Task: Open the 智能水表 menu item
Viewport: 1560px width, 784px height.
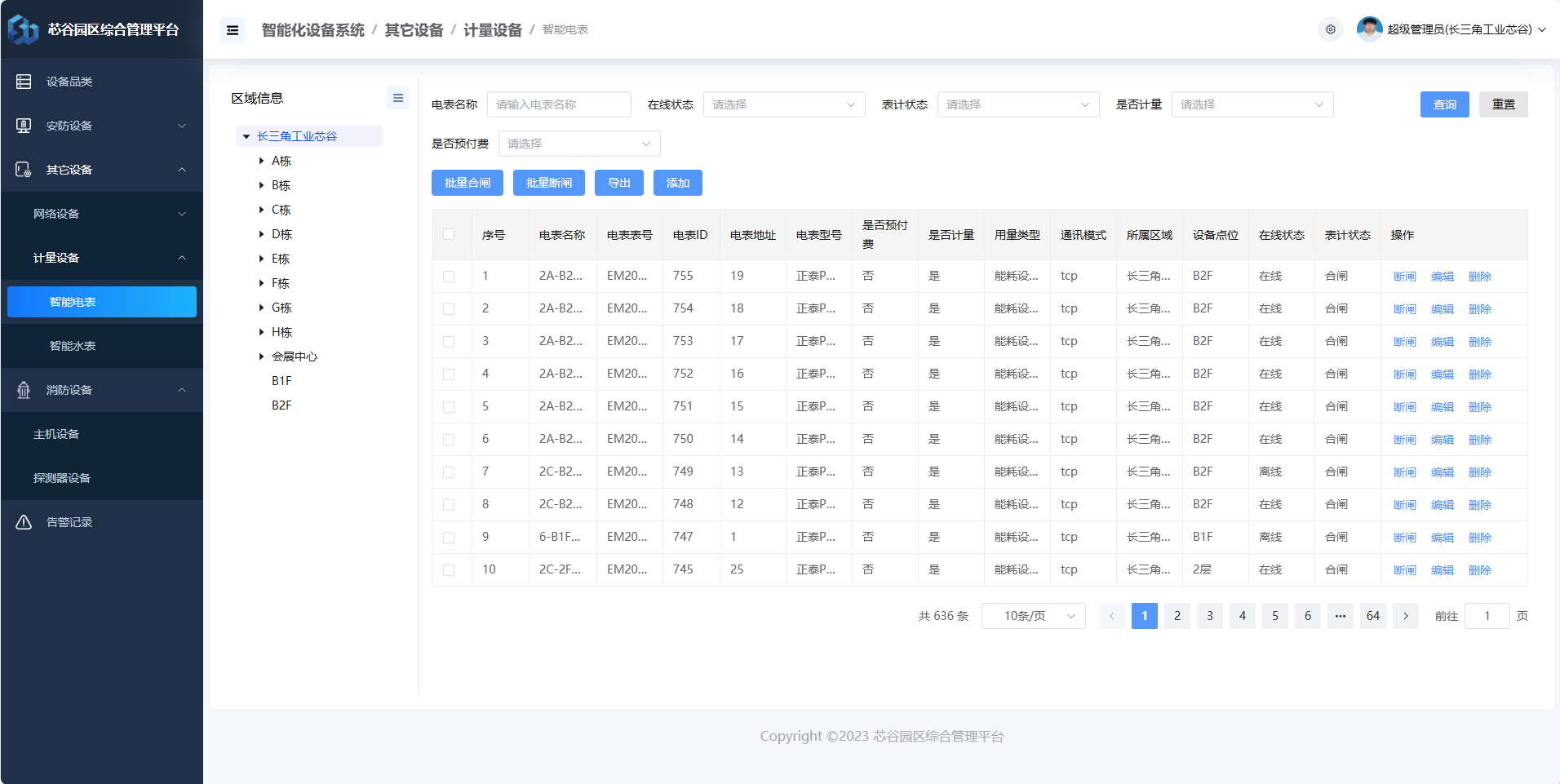Action: pyautogui.click(x=73, y=346)
